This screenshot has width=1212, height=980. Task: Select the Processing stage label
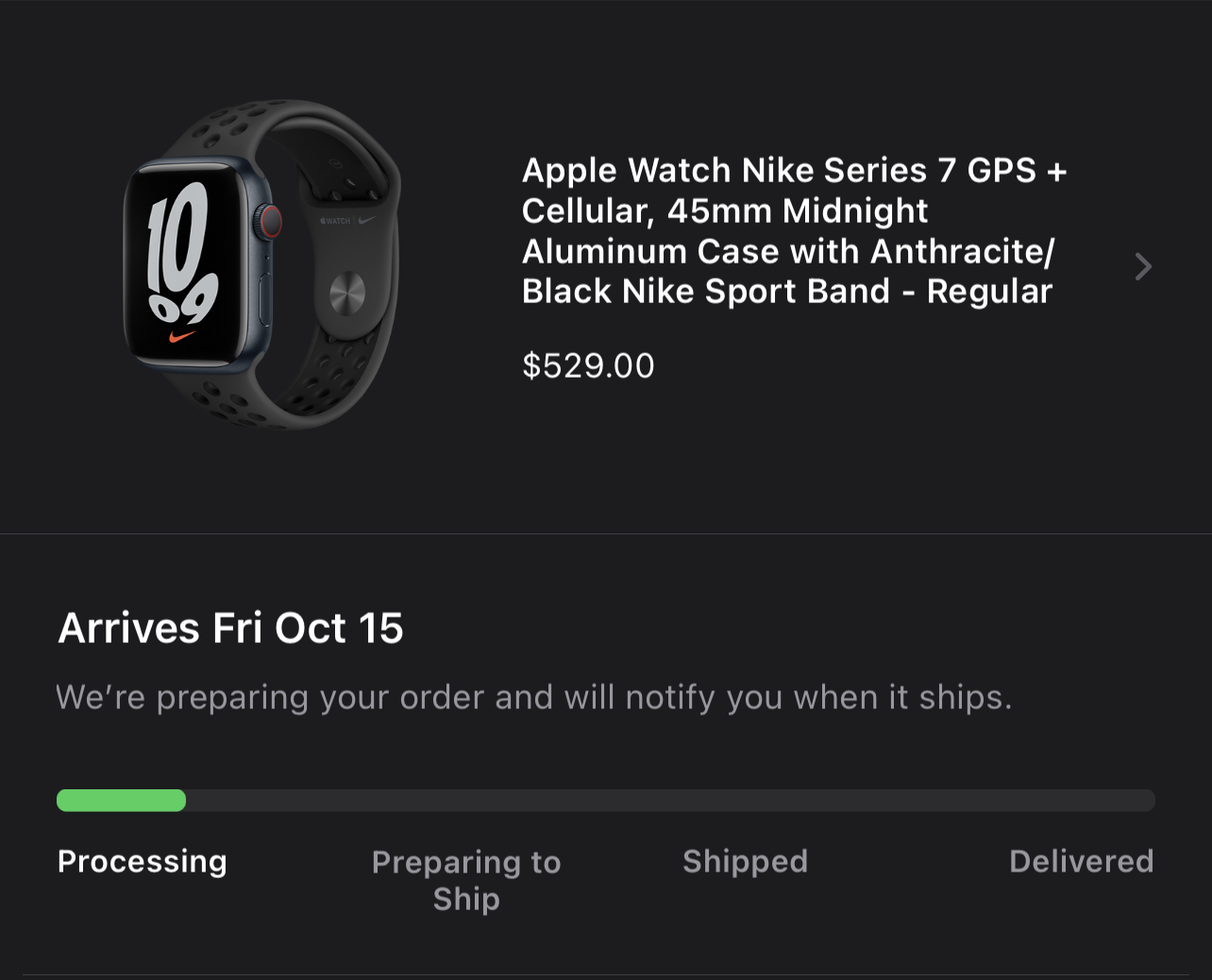tap(143, 861)
